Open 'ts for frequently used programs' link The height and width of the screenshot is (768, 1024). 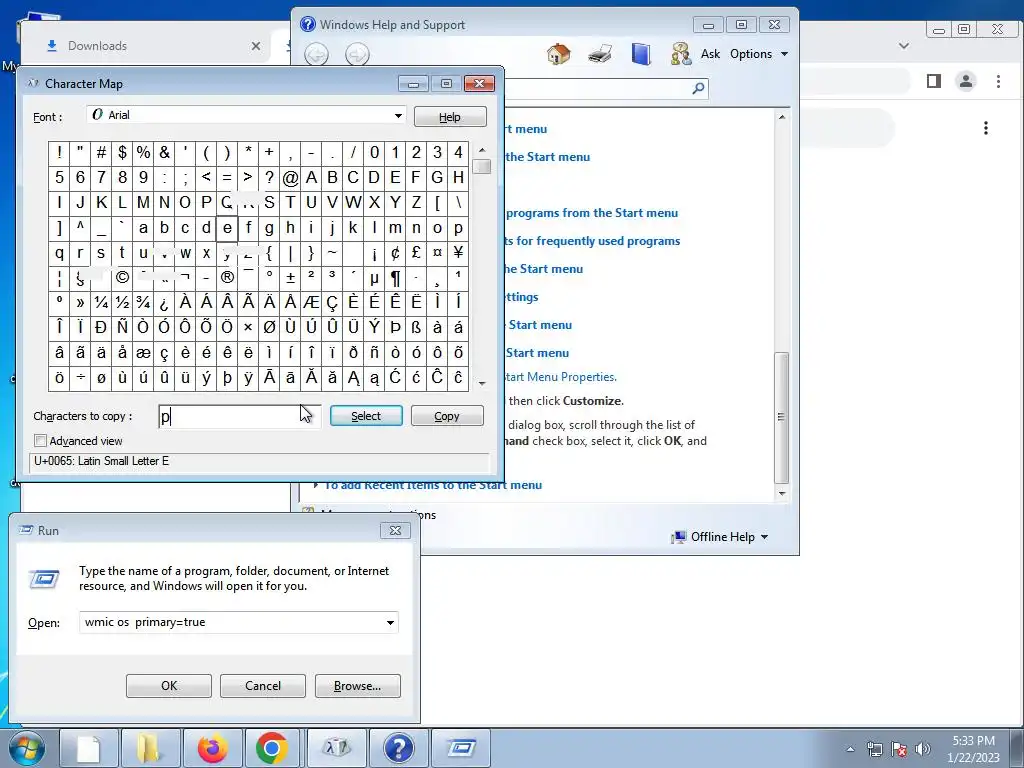tap(592, 241)
